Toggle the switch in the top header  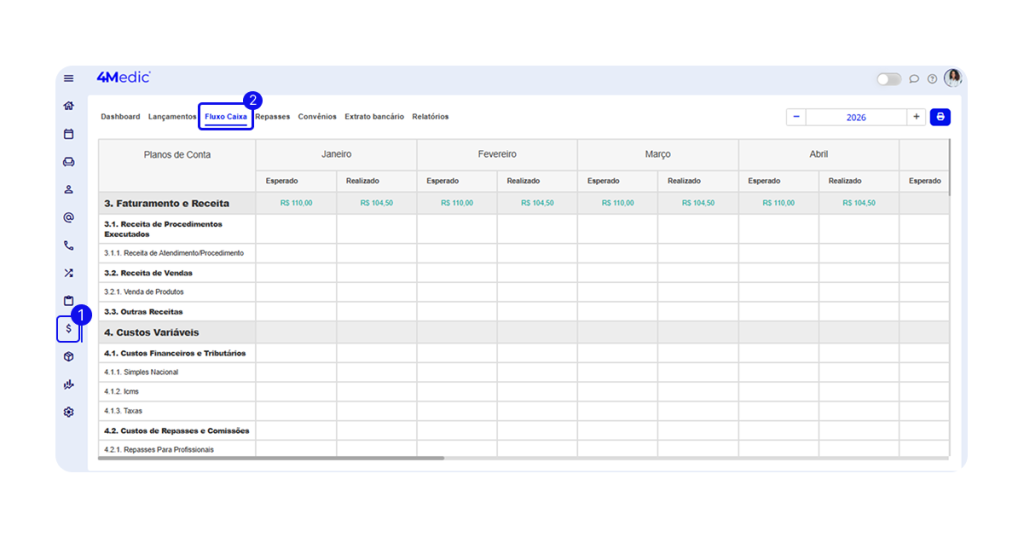(x=888, y=79)
